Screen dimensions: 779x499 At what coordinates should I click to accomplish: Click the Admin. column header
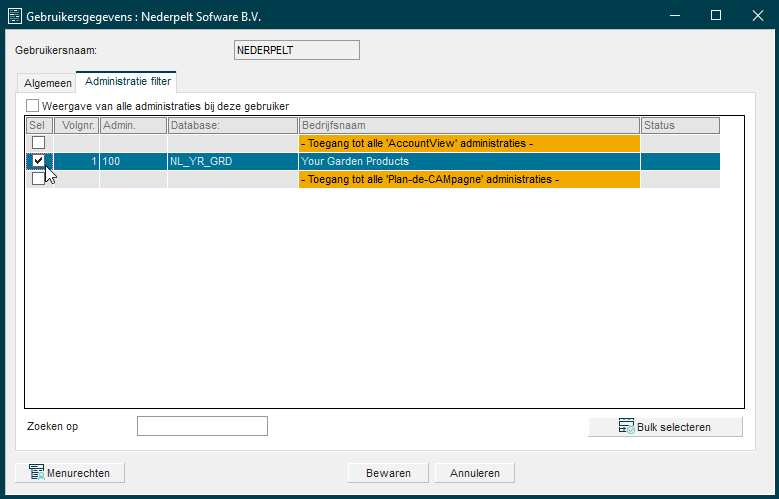pyautogui.click(x=132, y=125)
